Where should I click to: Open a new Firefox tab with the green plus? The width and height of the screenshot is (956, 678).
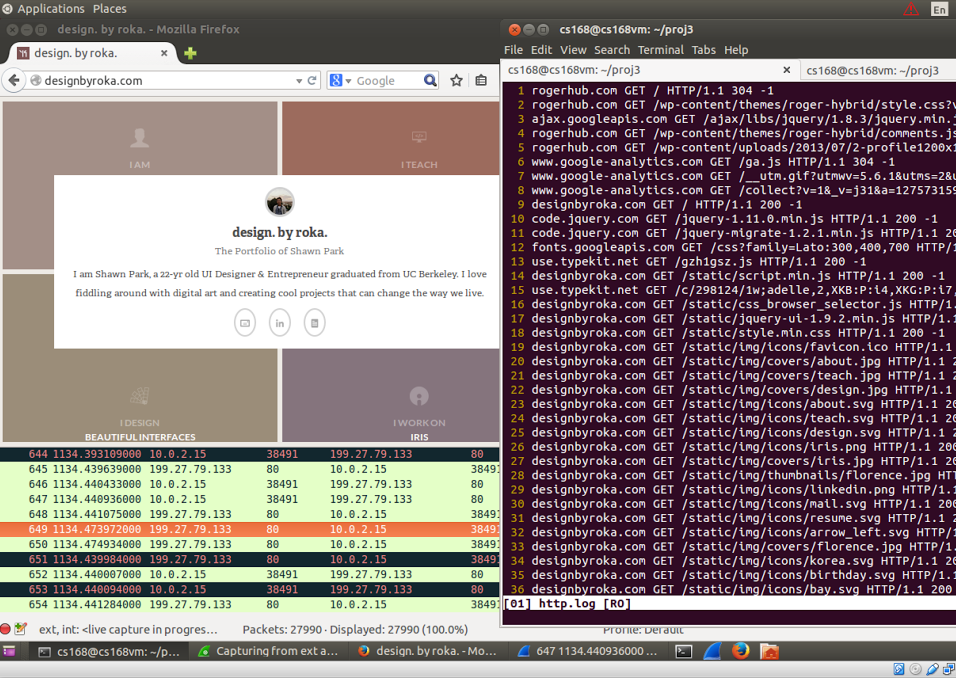[190, 53]
